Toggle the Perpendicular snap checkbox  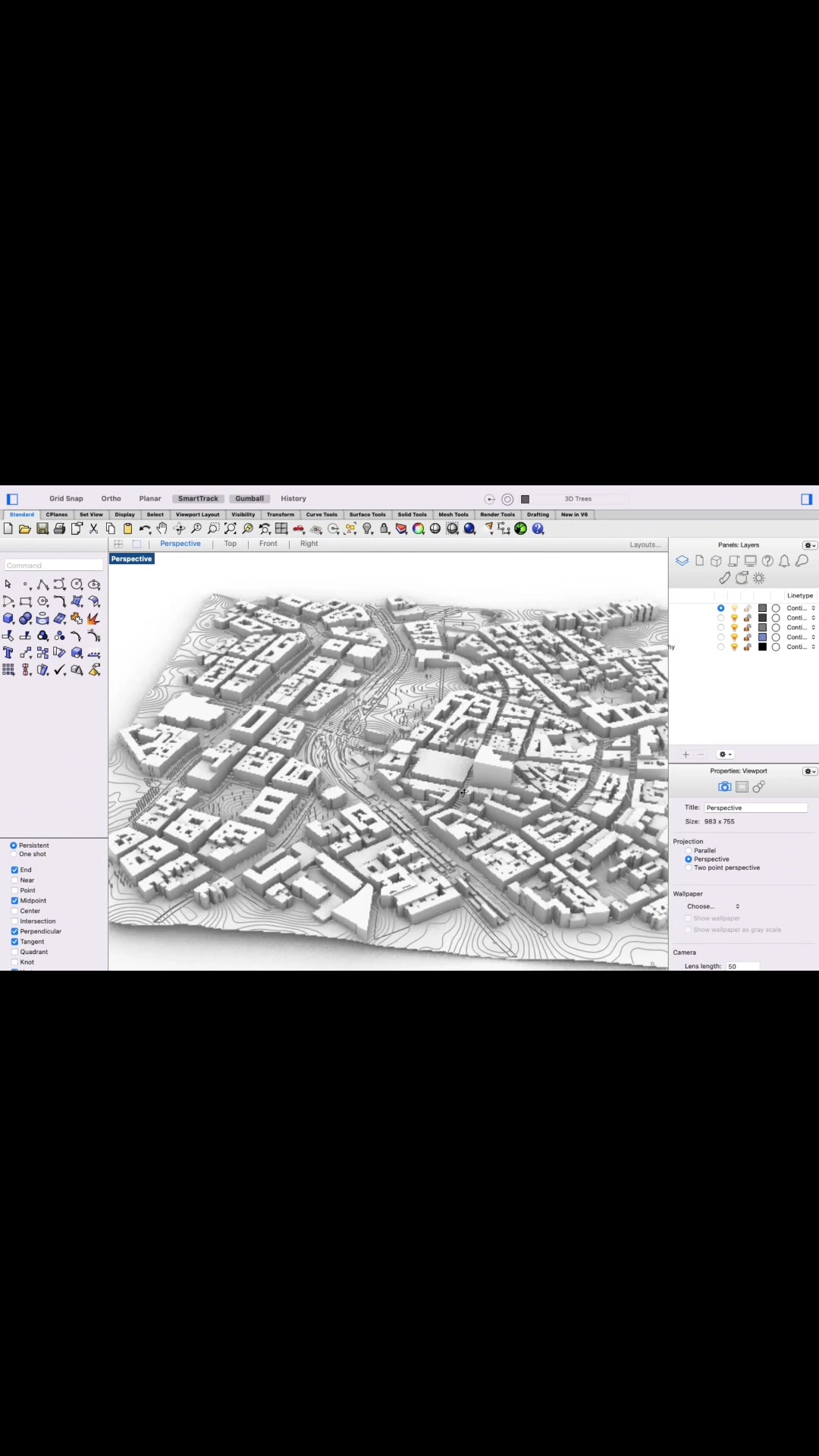14,931
